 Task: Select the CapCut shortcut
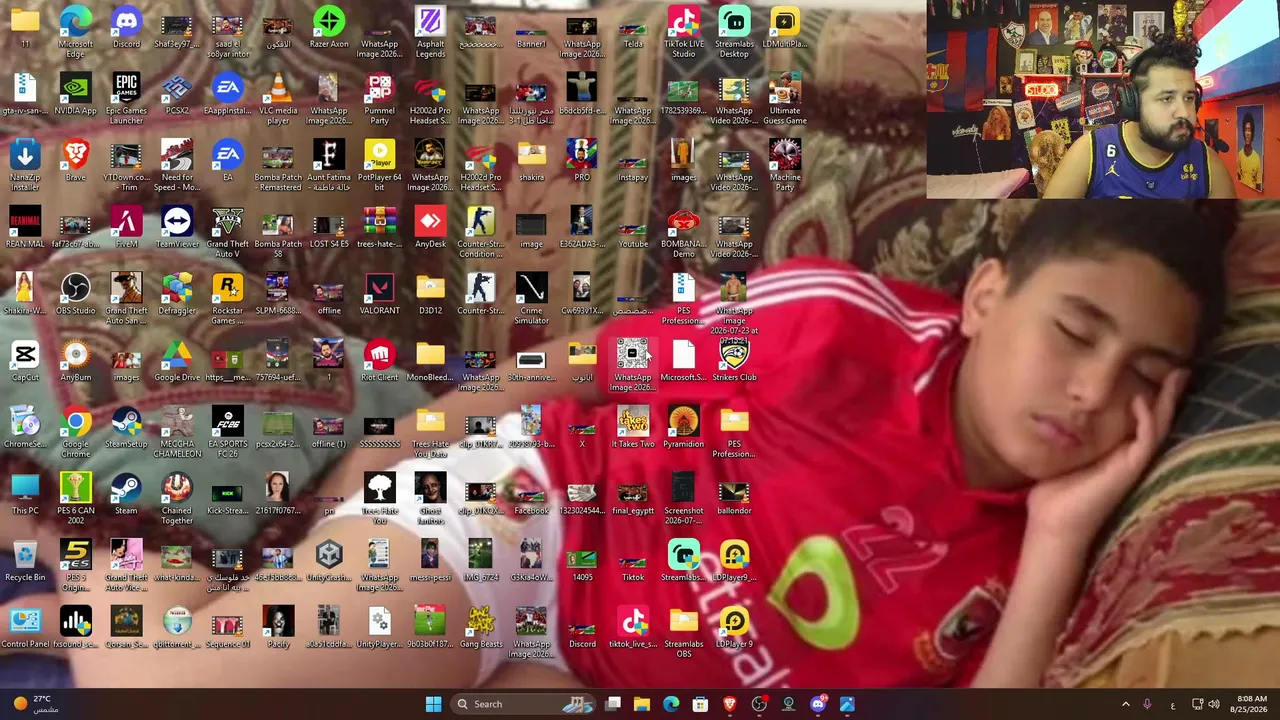(x=25, y=361)
